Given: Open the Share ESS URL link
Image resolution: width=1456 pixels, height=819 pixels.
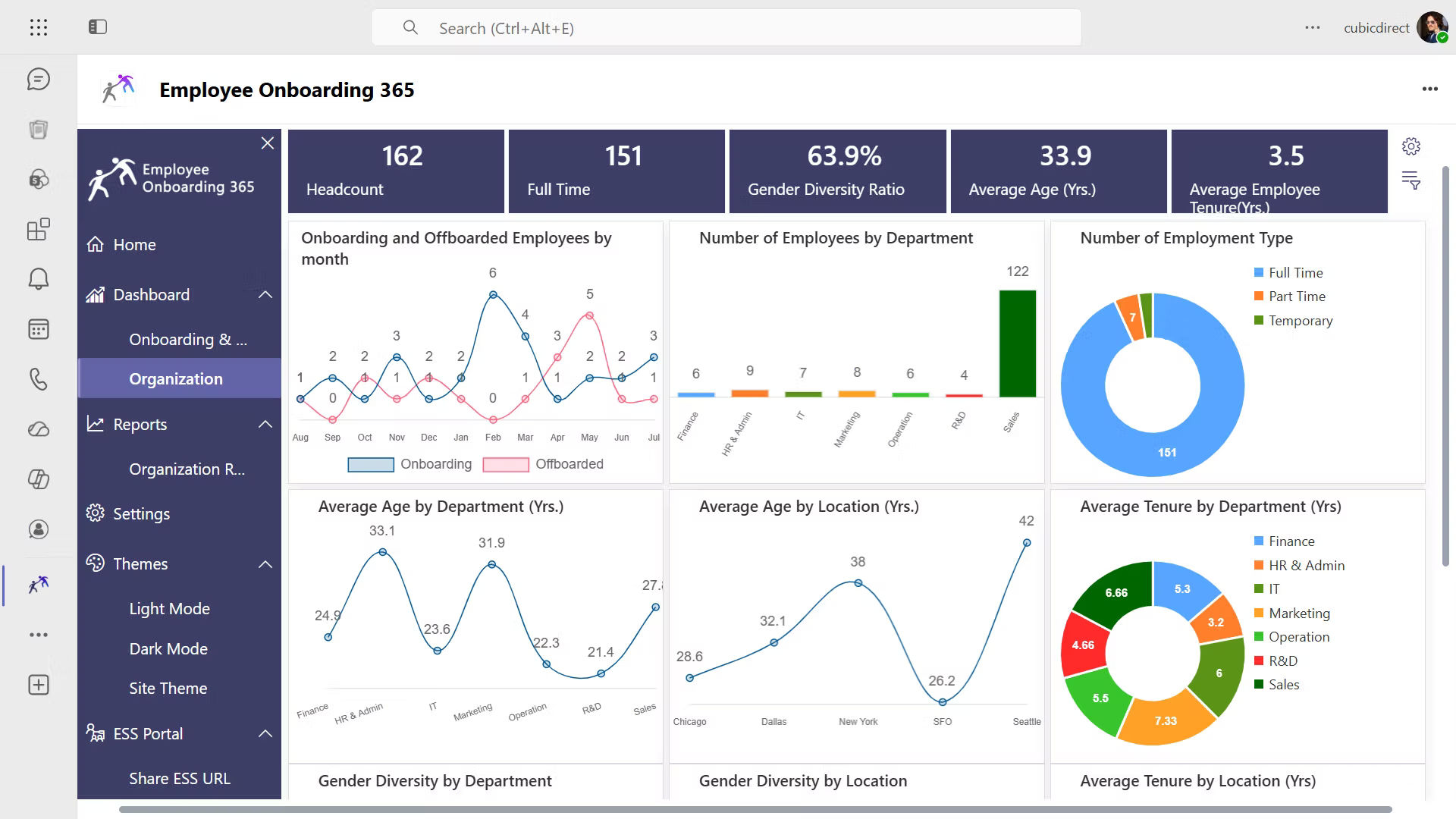Looking at the screenshot, I should coord(180,778).
